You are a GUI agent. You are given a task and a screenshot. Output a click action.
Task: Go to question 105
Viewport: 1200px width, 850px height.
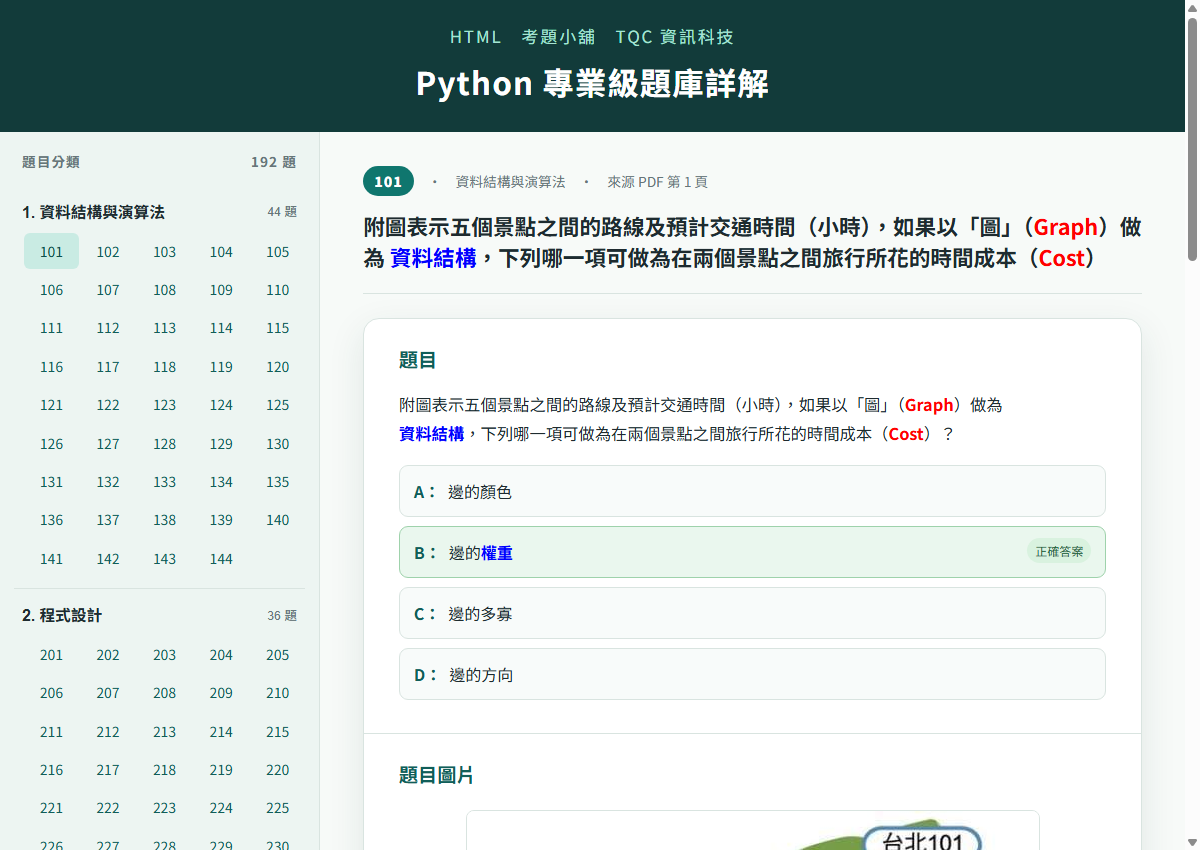coord(278,252)
